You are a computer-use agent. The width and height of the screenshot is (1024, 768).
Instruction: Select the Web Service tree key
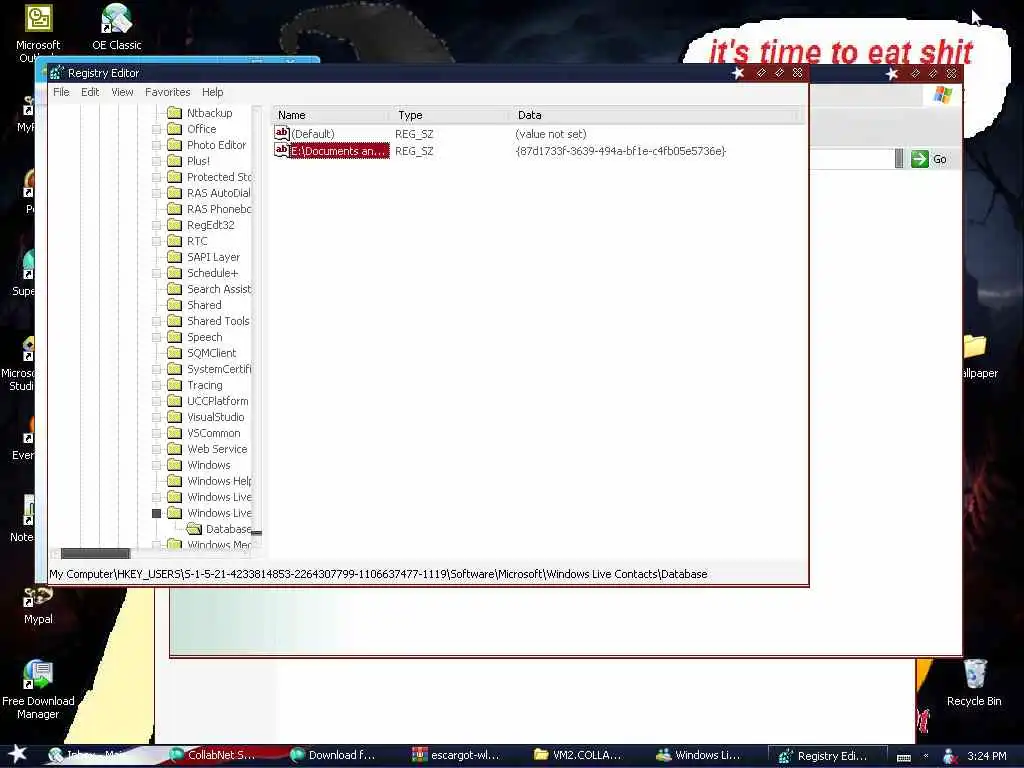click(x=217, y=449)
